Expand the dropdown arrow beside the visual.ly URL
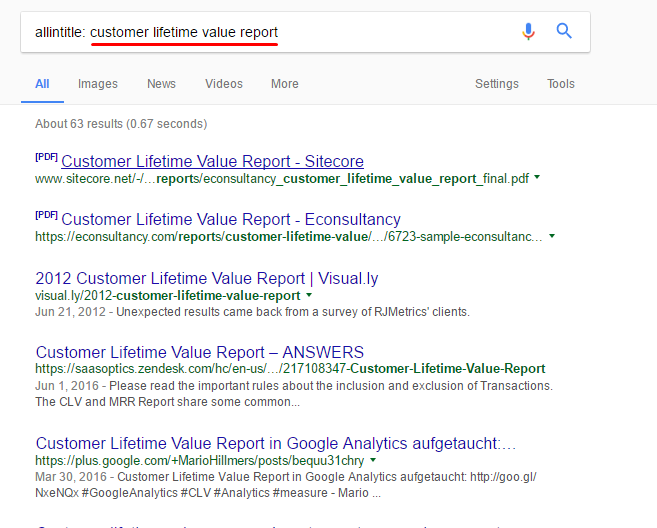This screenshot has width=657, height=528. (309, 295)
